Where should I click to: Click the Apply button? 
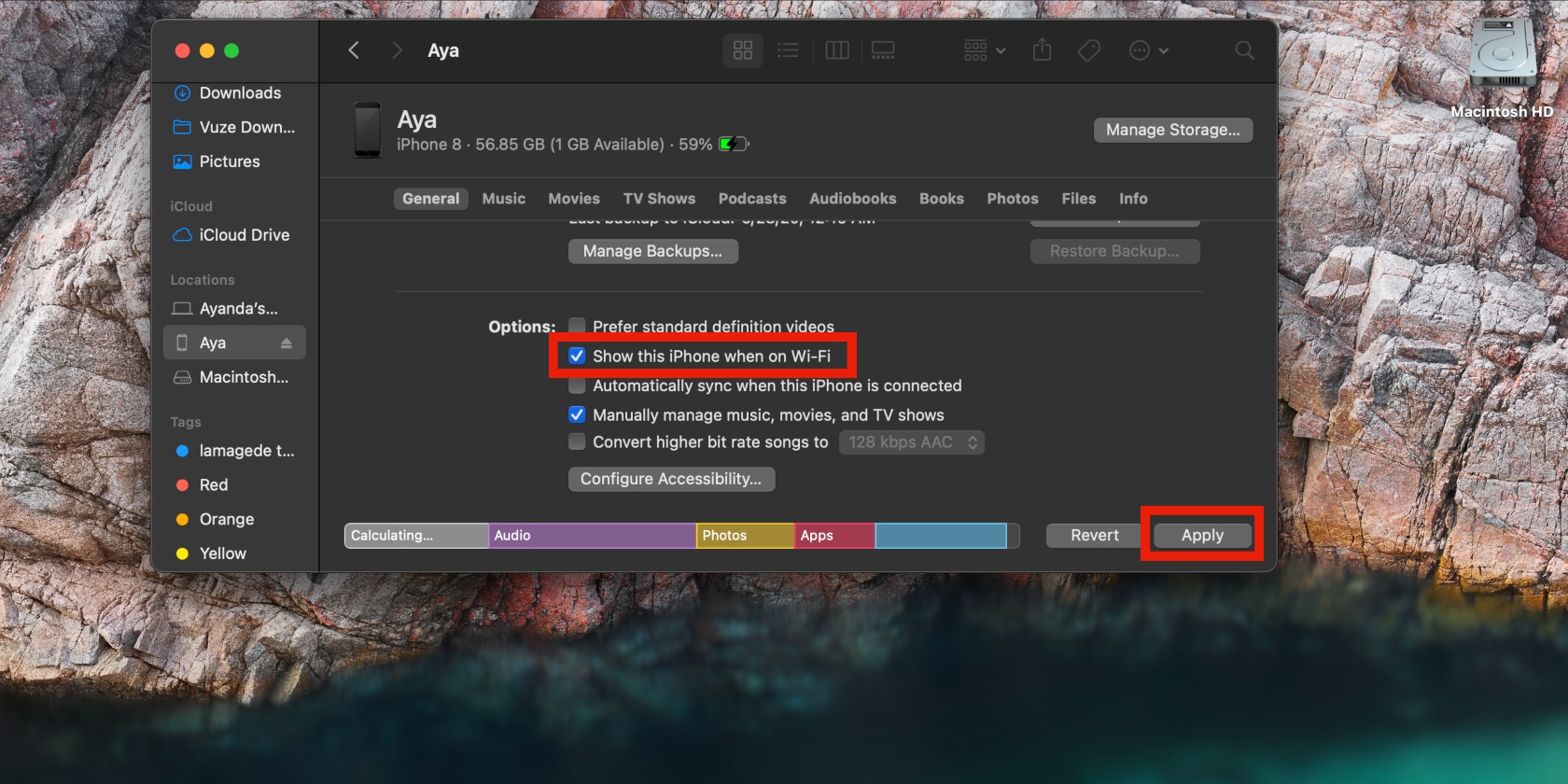[x=1202, y=536]
